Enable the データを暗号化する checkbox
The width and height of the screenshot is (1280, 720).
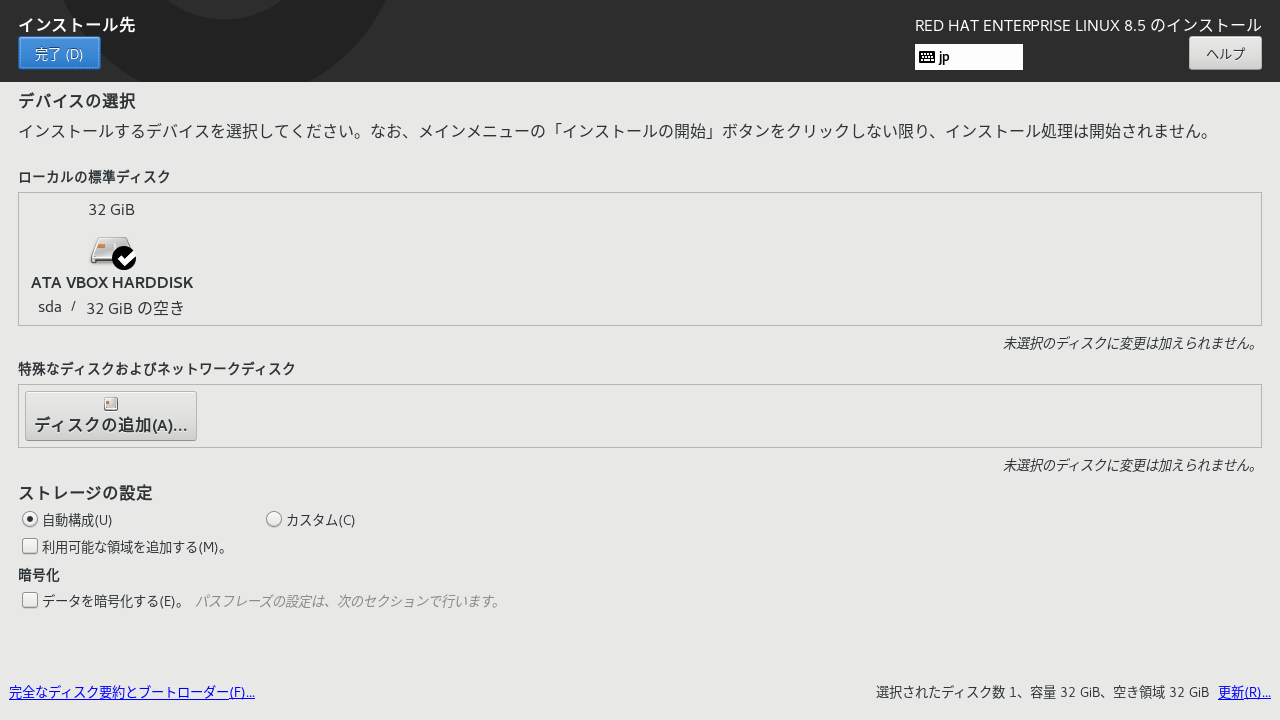(x=30, y=599)
